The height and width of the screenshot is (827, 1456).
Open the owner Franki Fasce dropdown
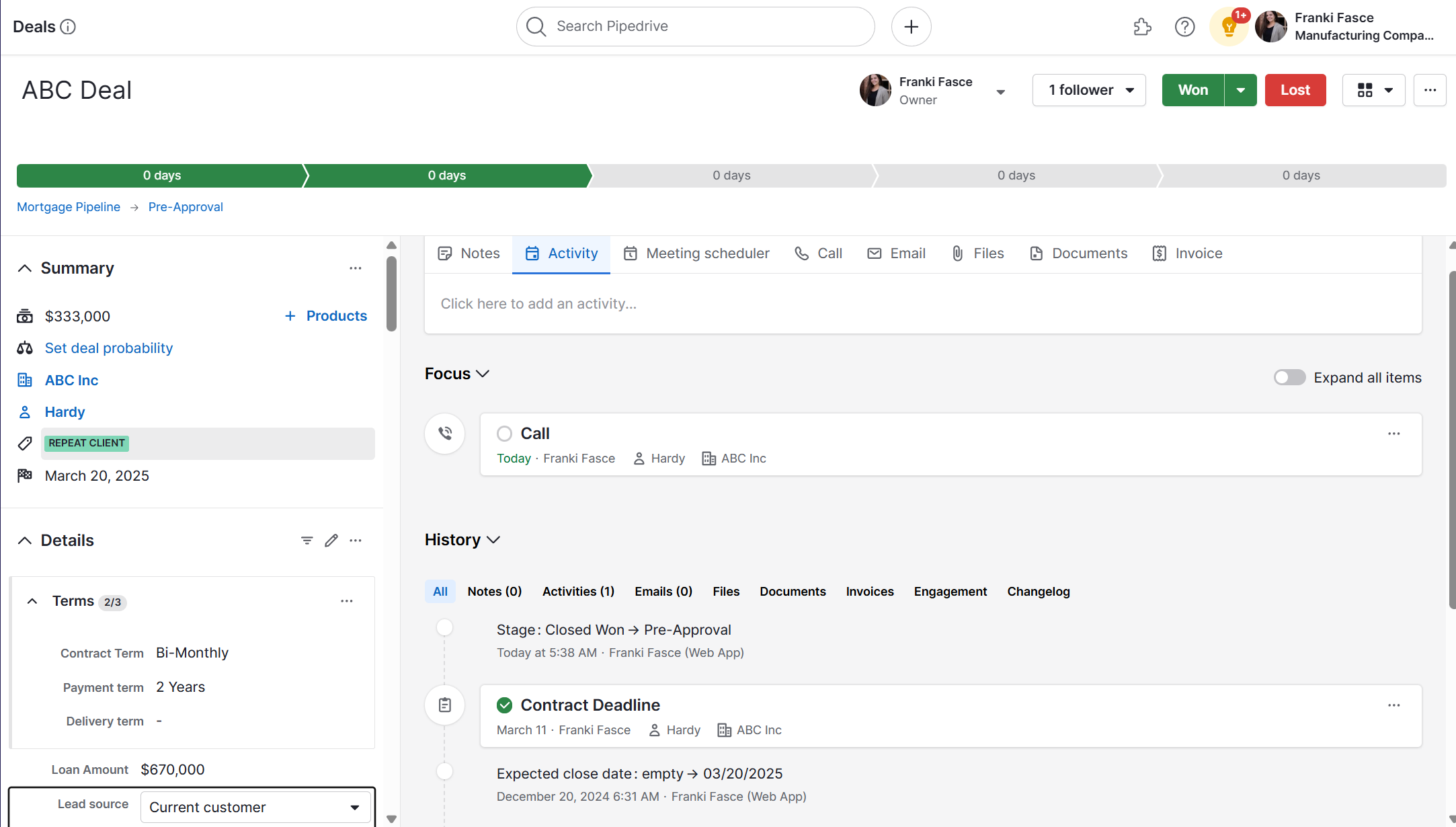tap(1000, 91)
